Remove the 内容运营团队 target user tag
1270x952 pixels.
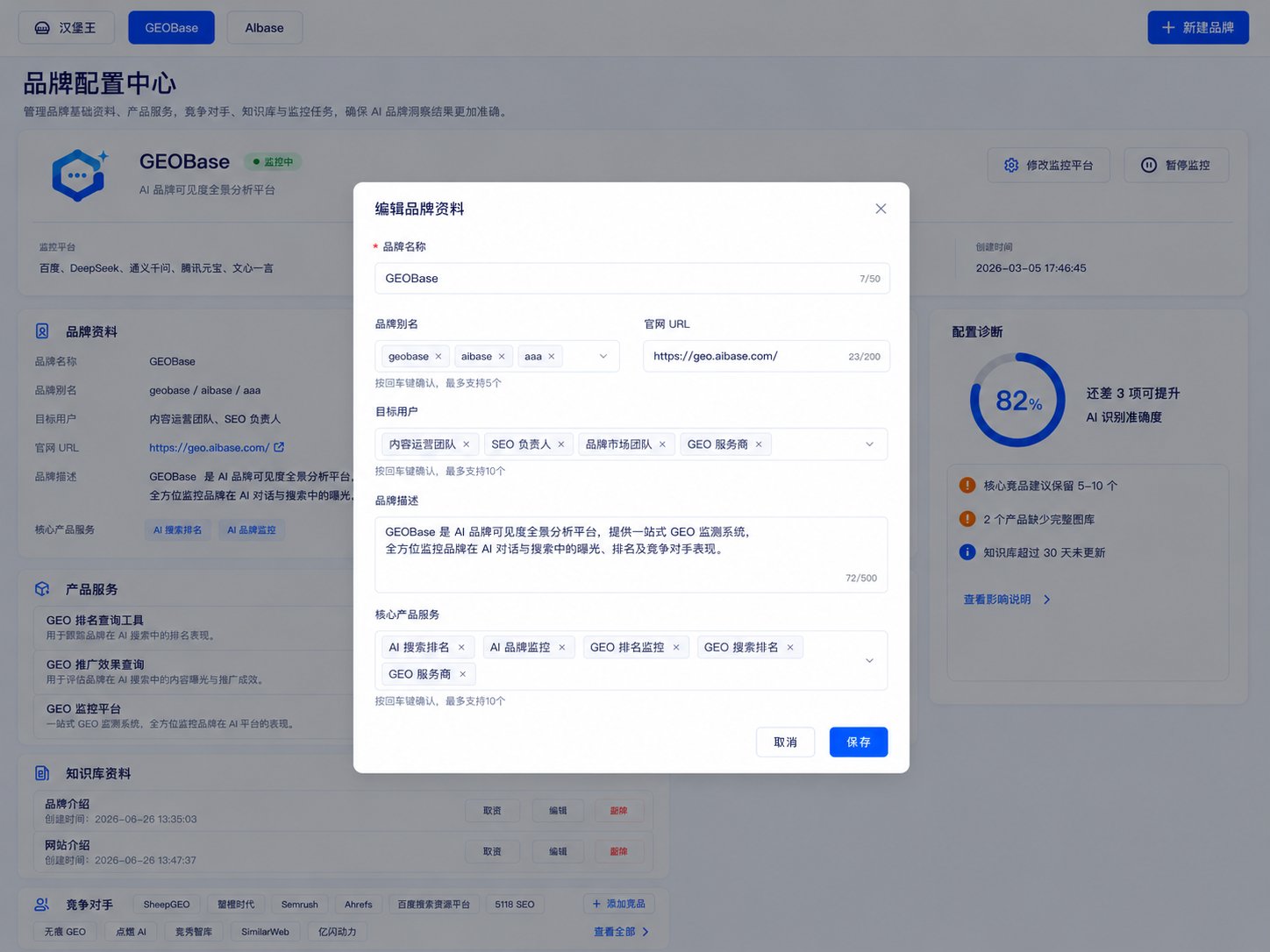tap(467, 444)
